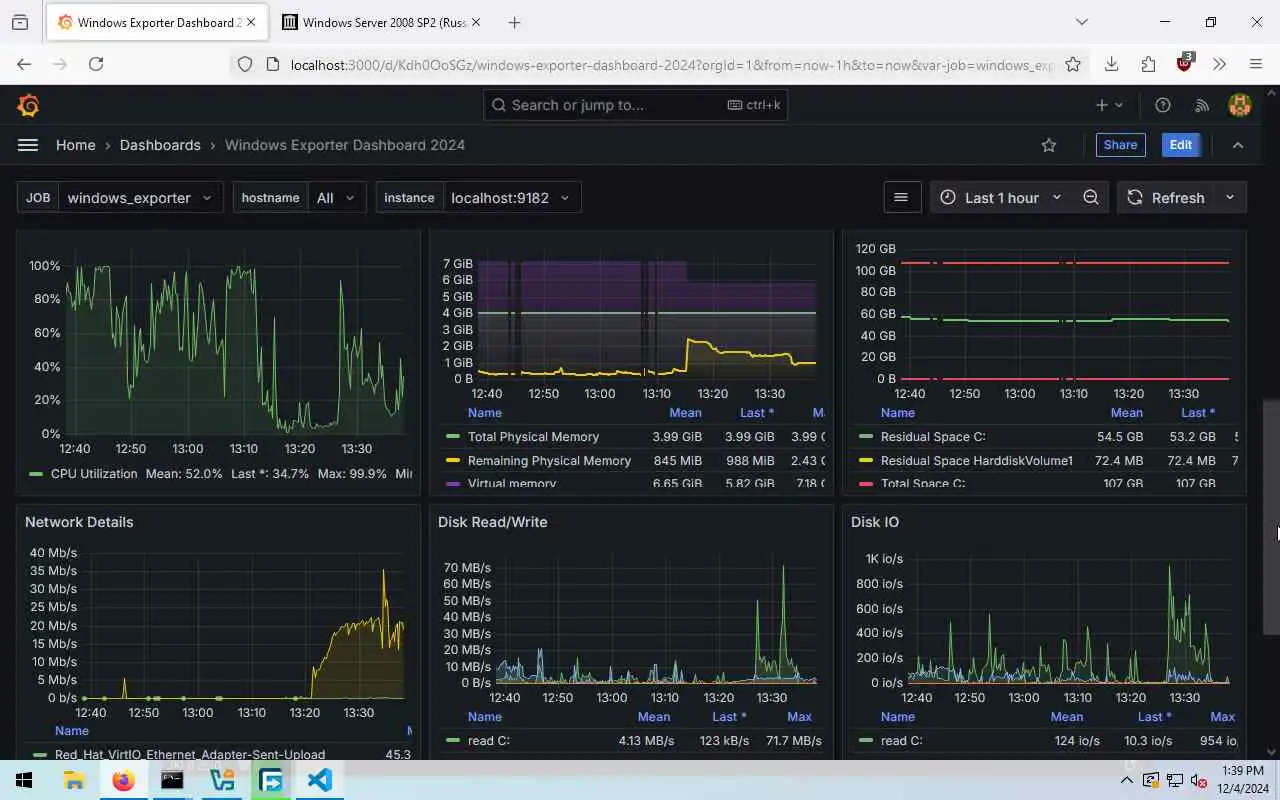Toggle Residual Space HarddiskVolume1 series visibility
1280x800 pixels.
[977, 461]
